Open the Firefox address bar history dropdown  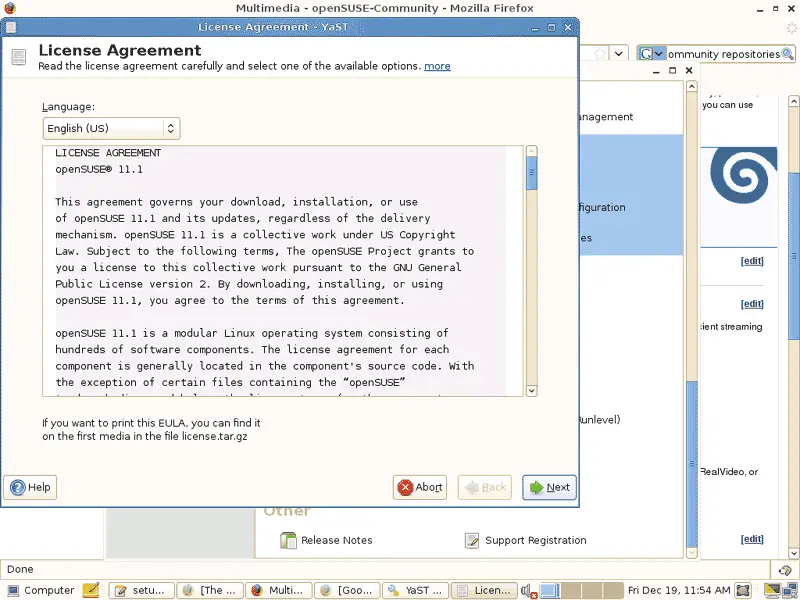click(x=618, y=54)
